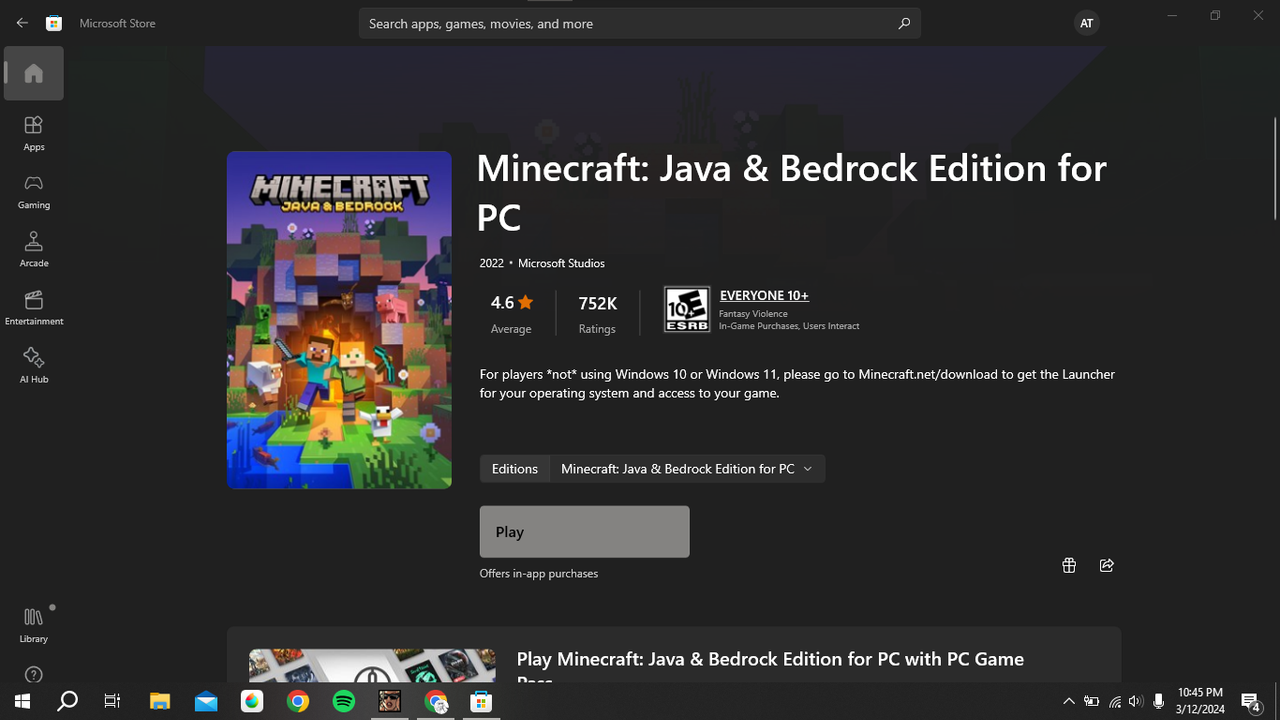The width and height of the screenshot is (1280, 720).
Task: Open the Gaming section
Action: click(34, 191)
